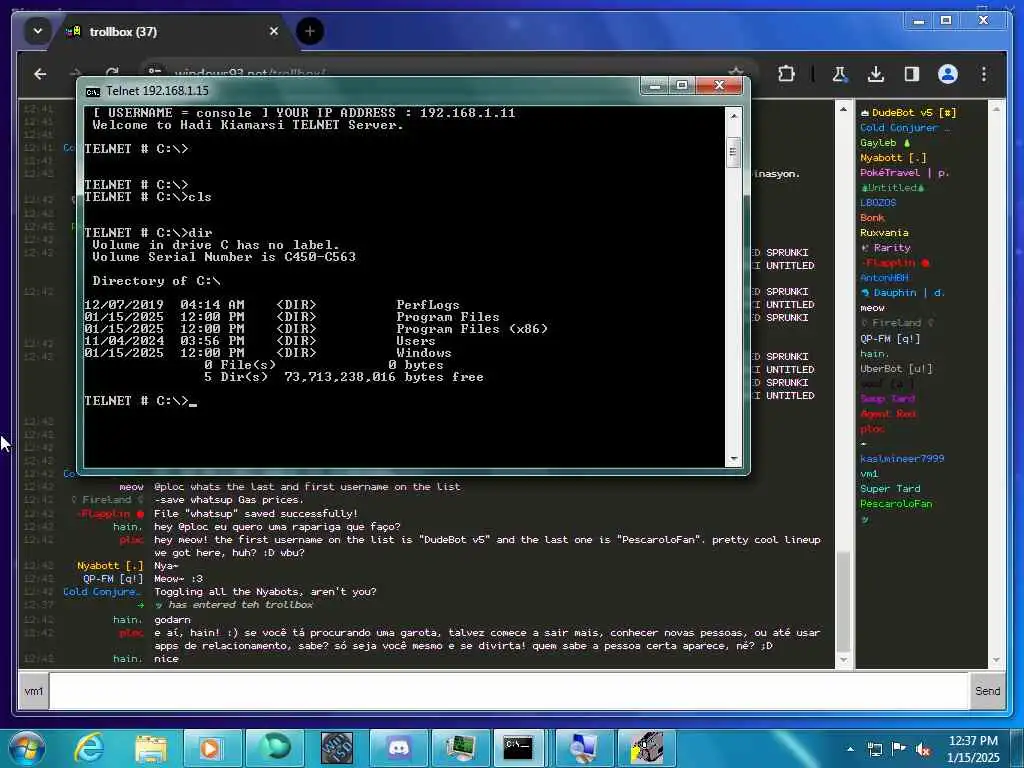Screen dimensions: 1024x768
Task: Click the vm1 nickname button beside input
Action: click(x=33, y=691)
